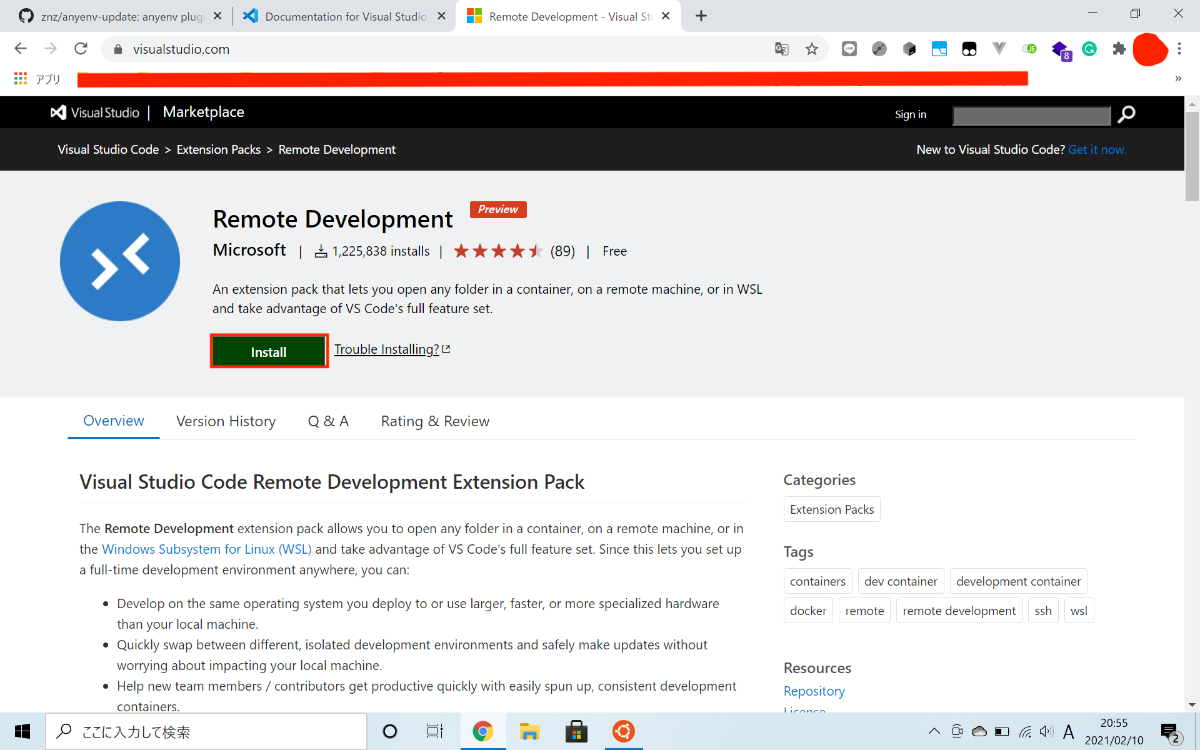Click the Vue devtools extension icon
The width and height of the screenshot is (1200, 750).
point(999,48)
